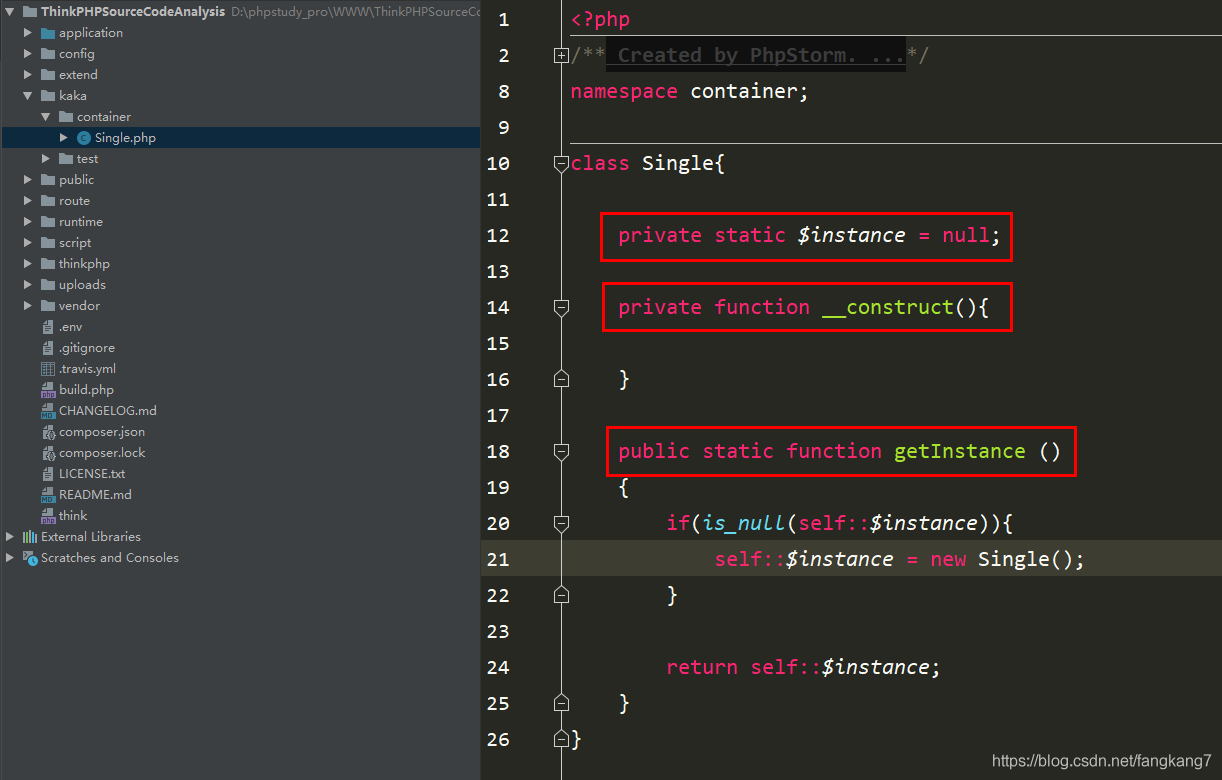This screenshot has width=1222, height=780.
Task: Click the route folder icon
Action: coord(48,201)
